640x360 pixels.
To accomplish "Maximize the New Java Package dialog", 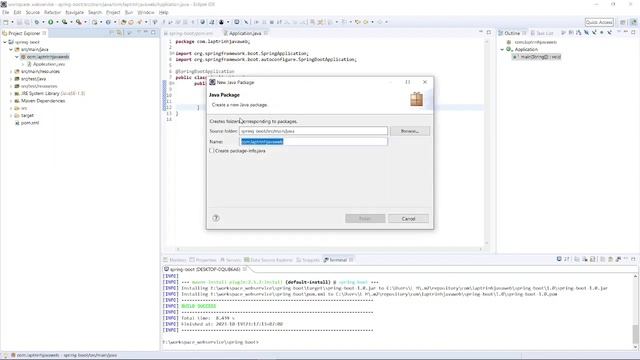I will (x=407, y=82).
